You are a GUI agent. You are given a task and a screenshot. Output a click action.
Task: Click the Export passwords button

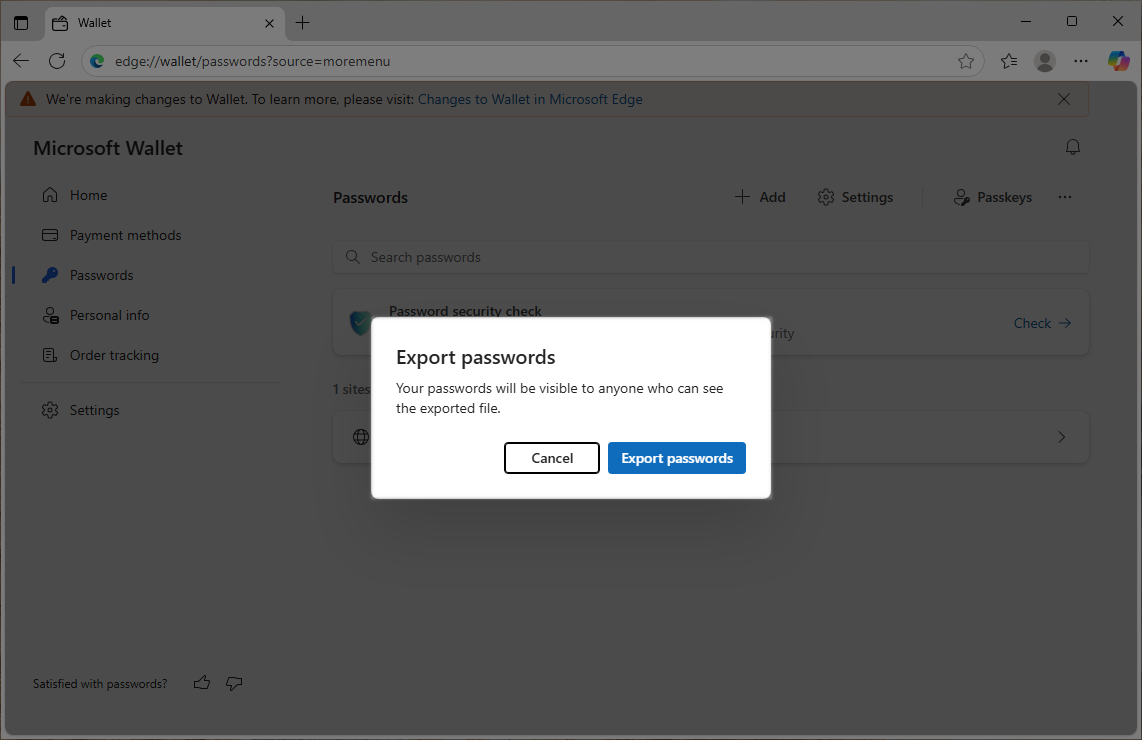pos(676,458)
